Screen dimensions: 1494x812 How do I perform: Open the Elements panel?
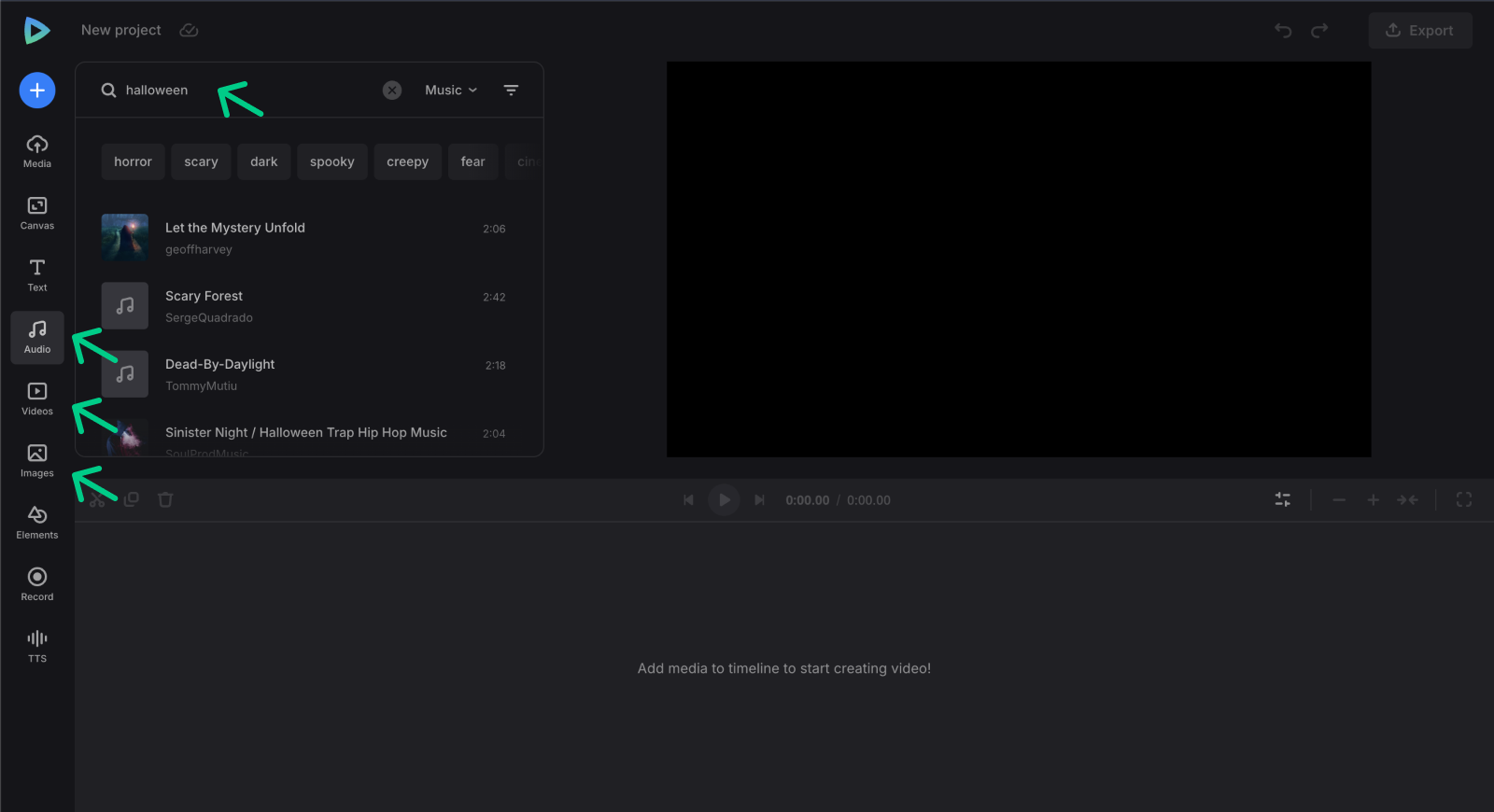click(x=37, y=523)
